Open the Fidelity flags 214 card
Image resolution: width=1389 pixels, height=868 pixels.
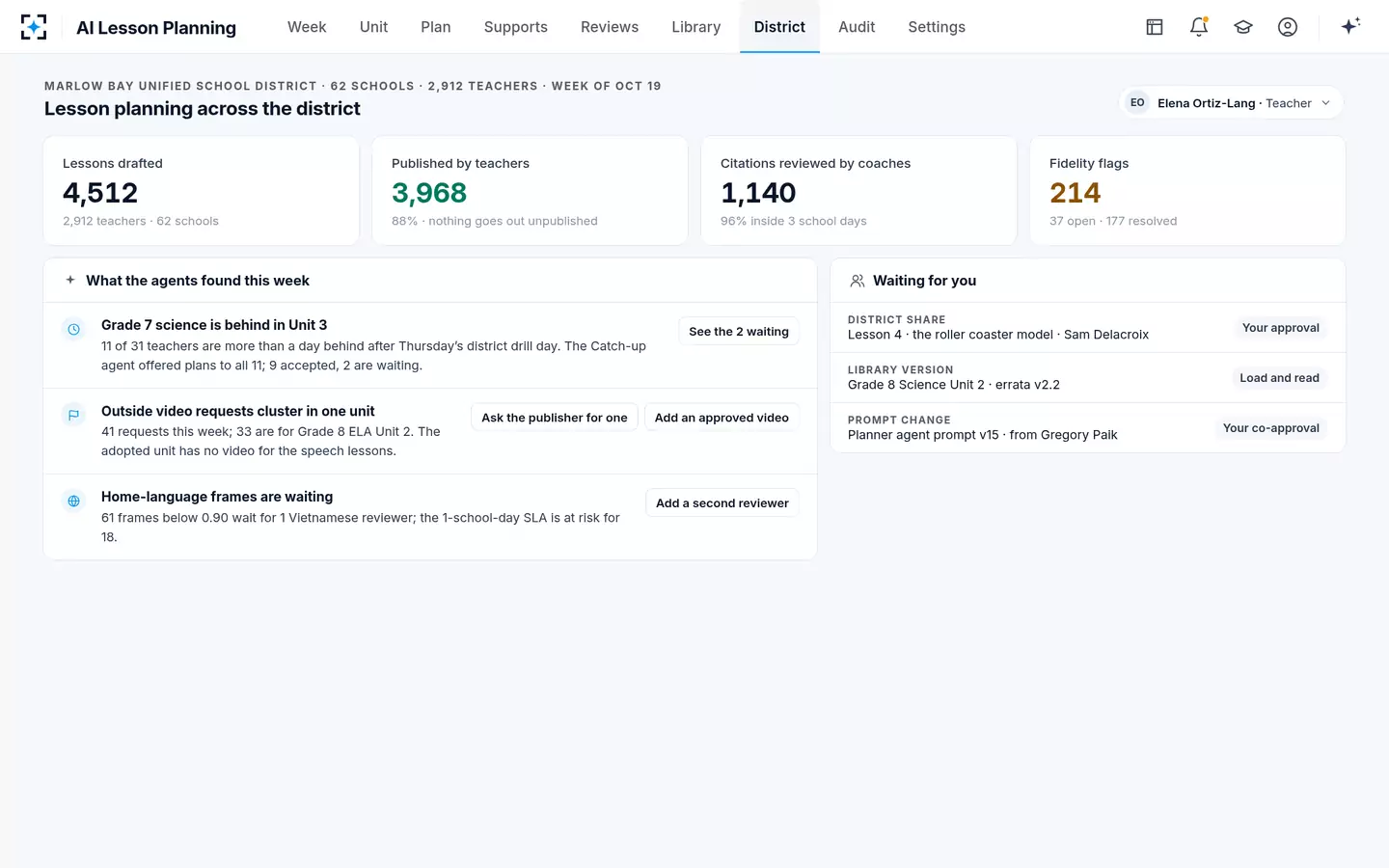coord(1188,191)
